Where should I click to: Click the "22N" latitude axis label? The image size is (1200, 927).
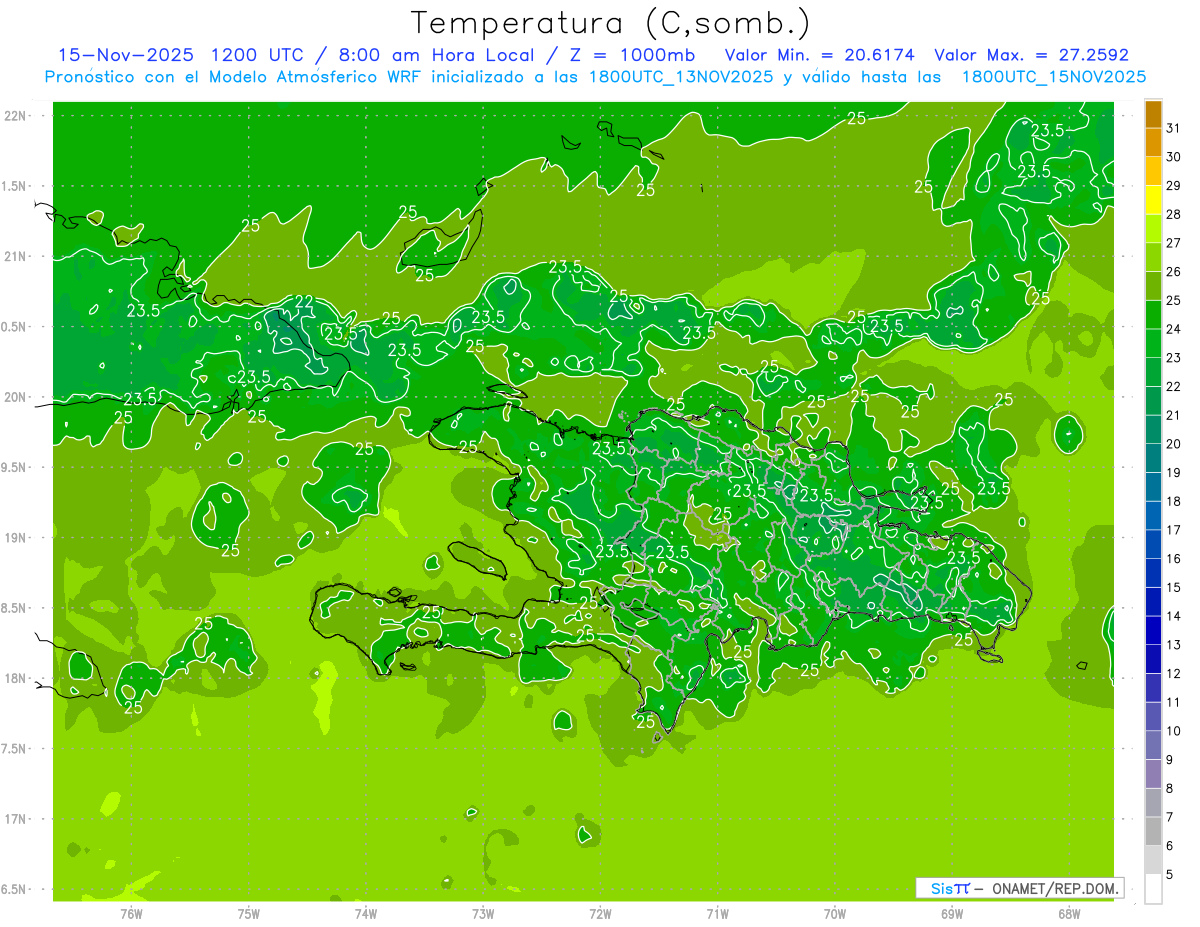pyautogui.click(x=15, y=116)
